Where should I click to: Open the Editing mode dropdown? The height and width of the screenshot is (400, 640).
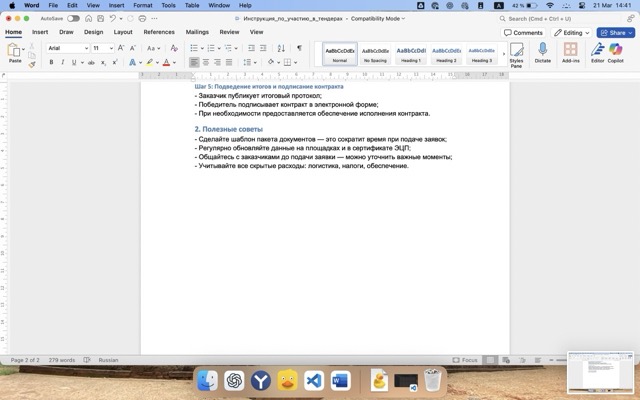(x=572, y=32)
